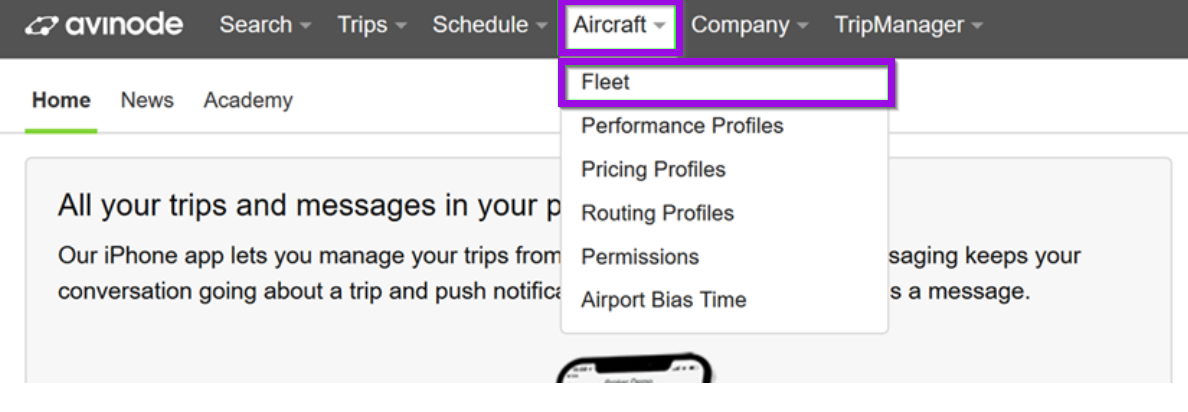Open the Academy tab
1188x412 pixels.
[x=248, y=100]
